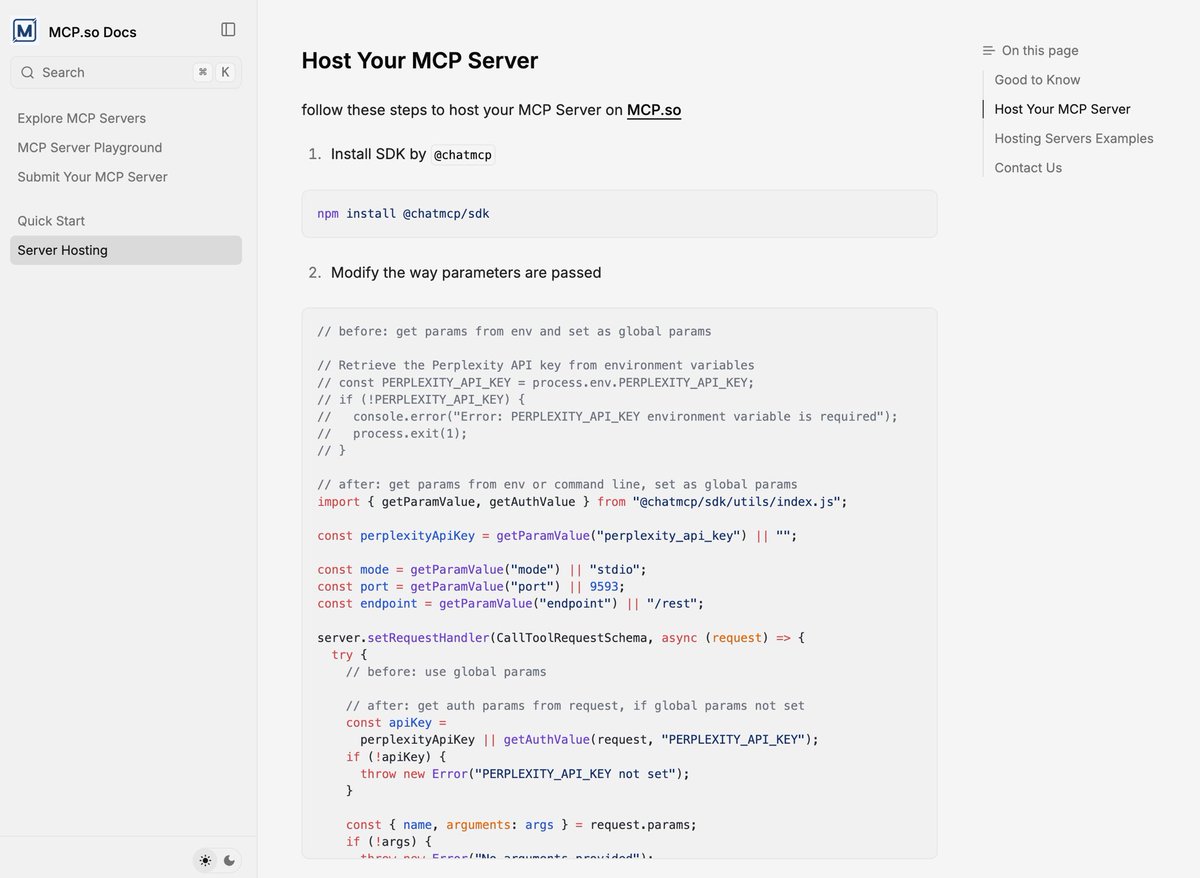Click the const mode code line
Screen dimensions: 1200x878
coord(482,570)
